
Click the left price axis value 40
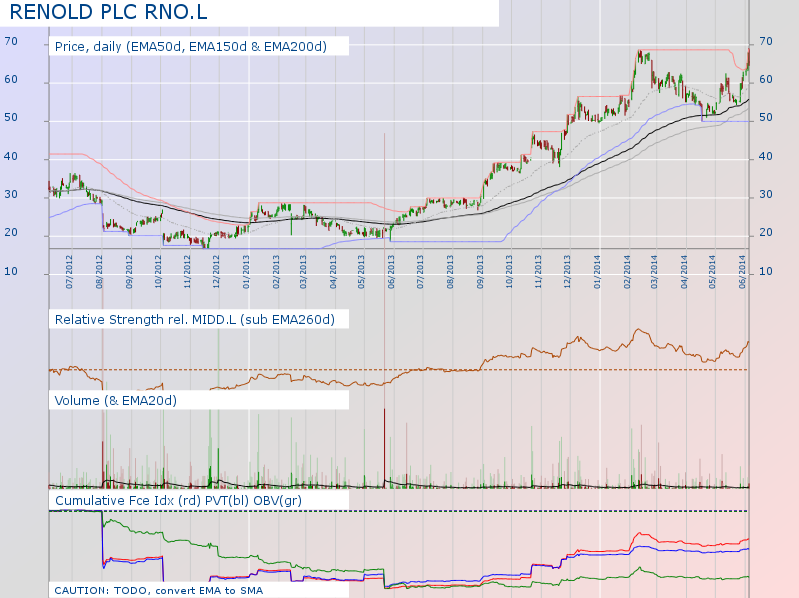pyautogui.click(x=11, y=156)
